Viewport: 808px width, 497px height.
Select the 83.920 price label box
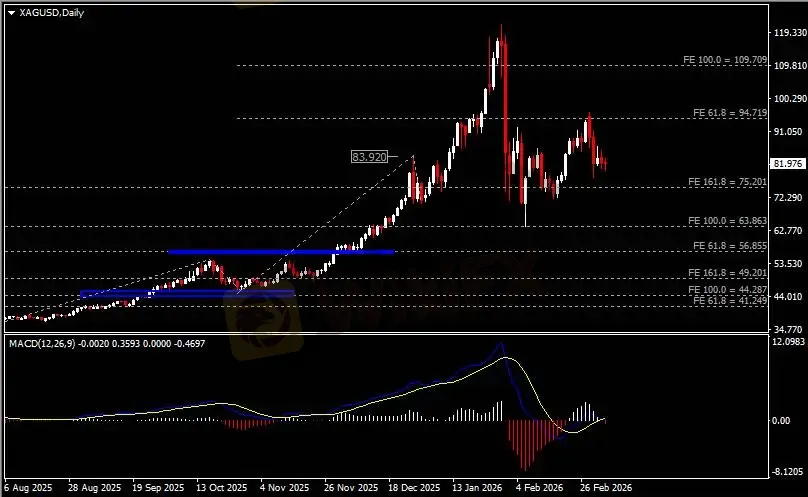pos(369,157)
